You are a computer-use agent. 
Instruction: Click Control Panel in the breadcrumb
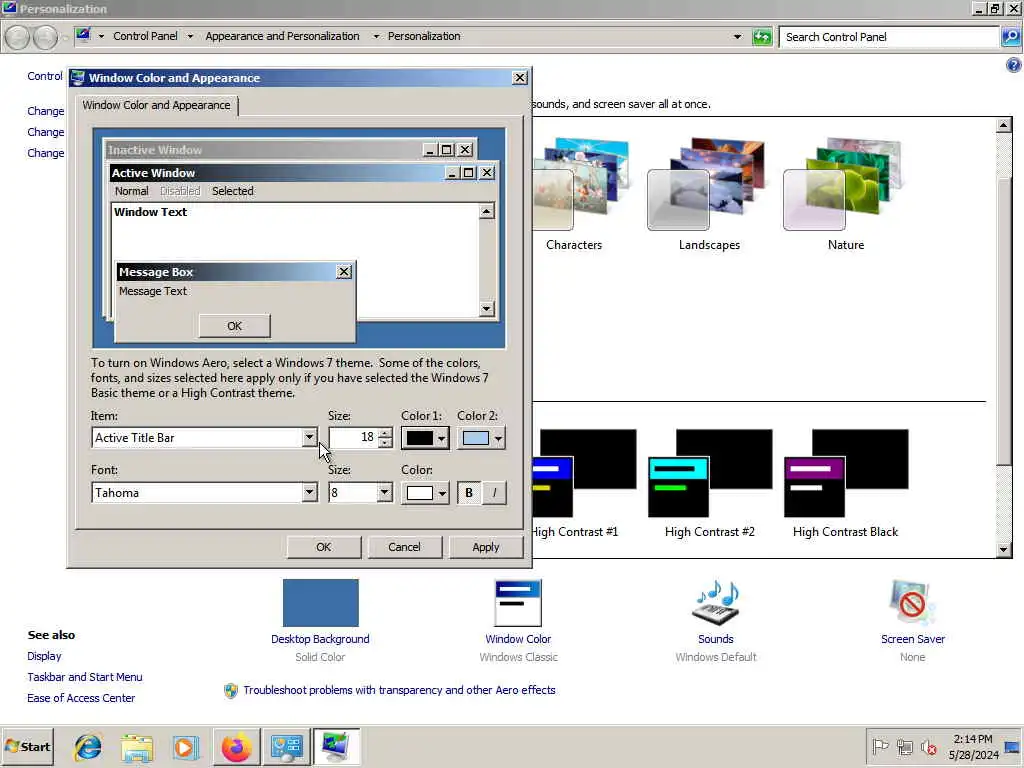click(x=145, y=37)
